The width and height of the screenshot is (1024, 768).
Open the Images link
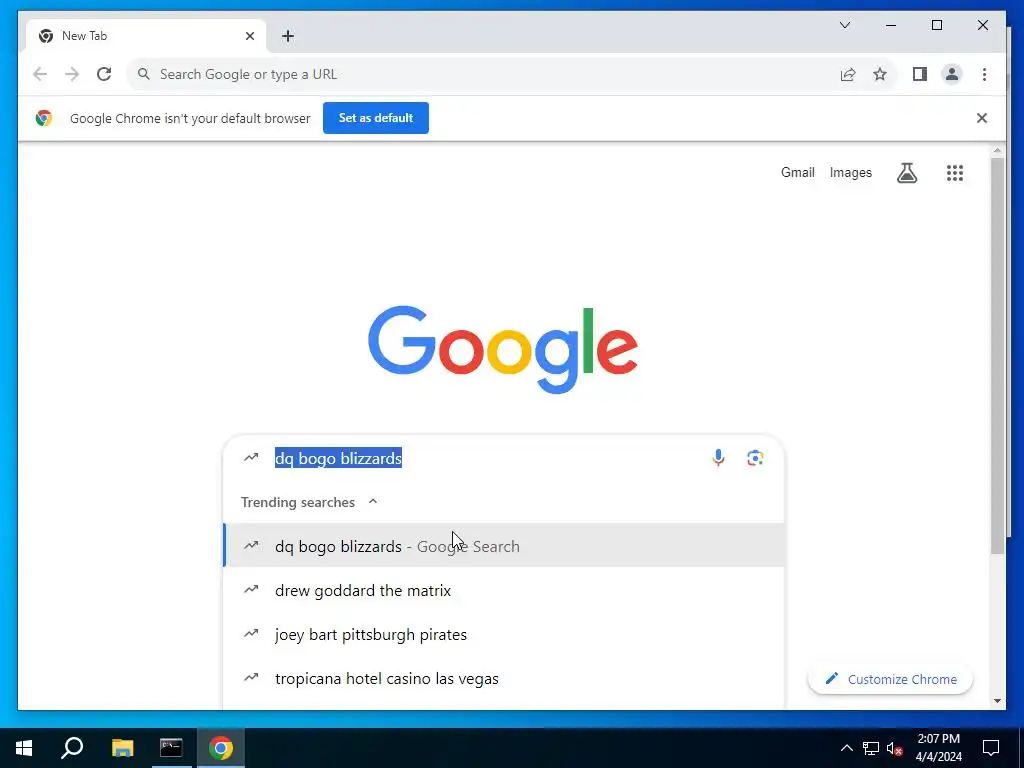[850, 172]
